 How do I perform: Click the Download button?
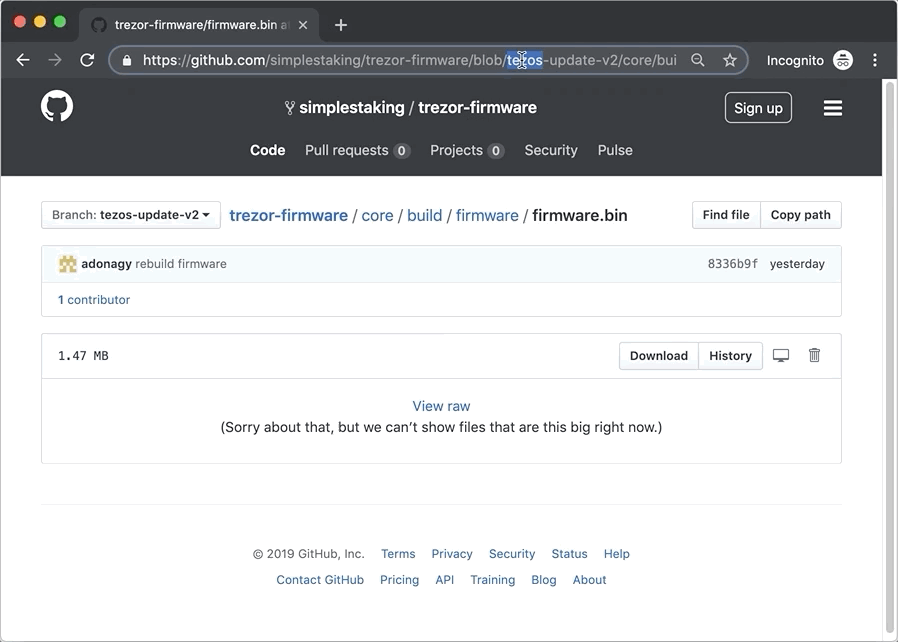point(659,356)
